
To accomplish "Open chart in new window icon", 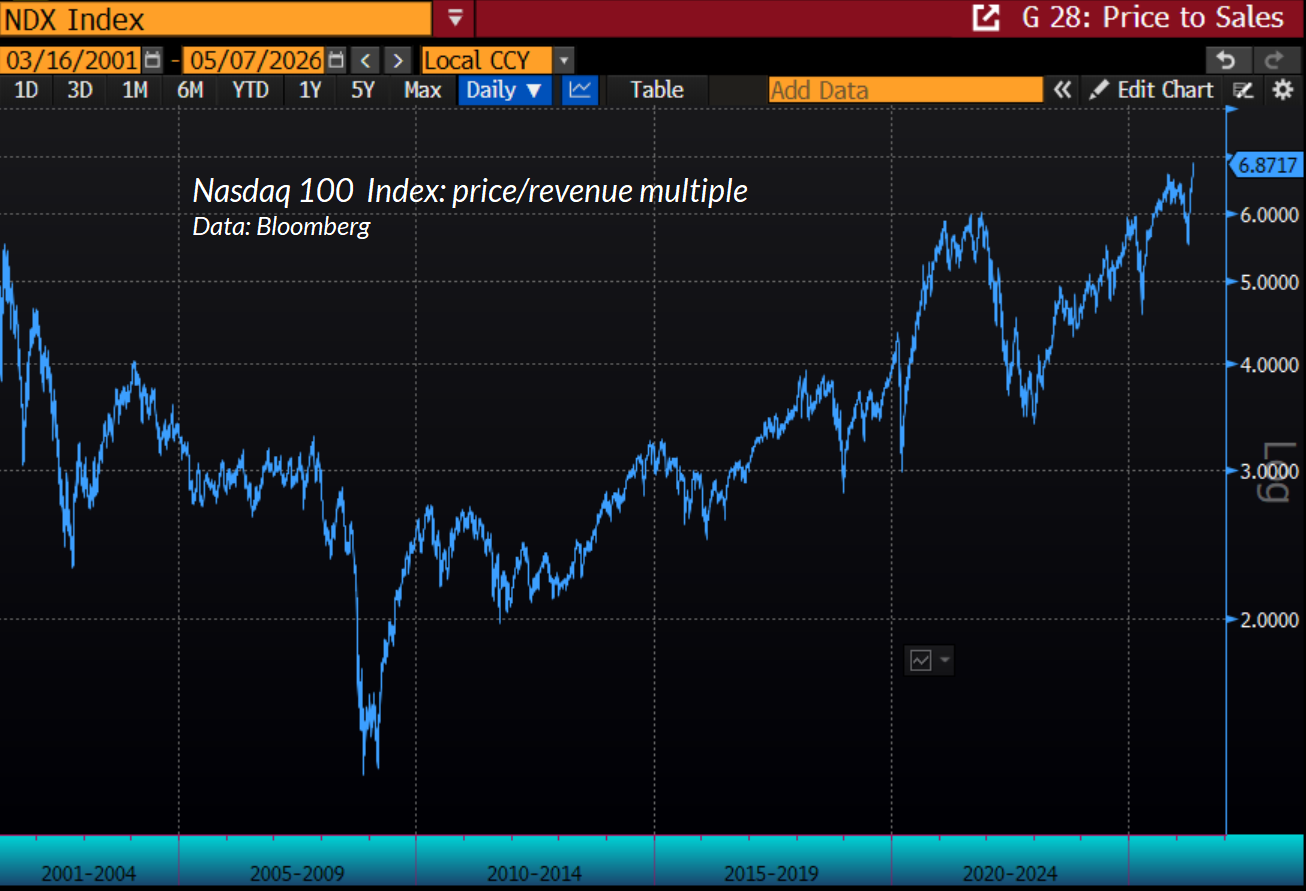I will (986, 18).
